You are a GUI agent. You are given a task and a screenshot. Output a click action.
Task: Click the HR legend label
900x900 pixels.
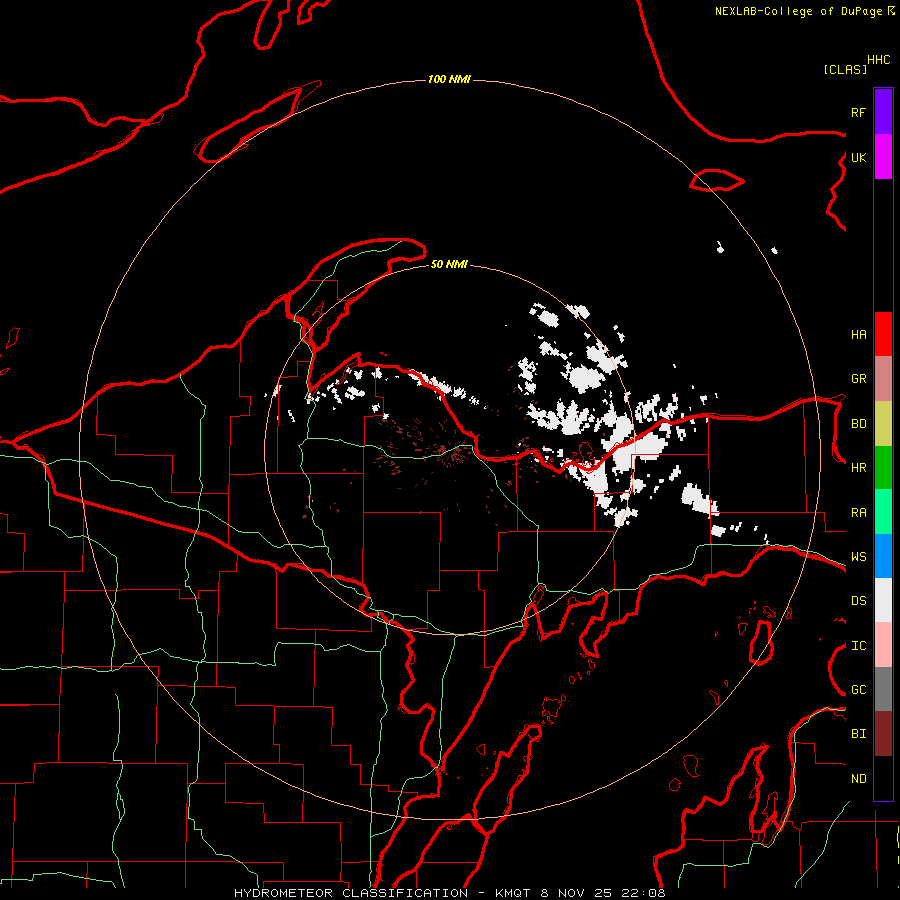tap(858, 468)
